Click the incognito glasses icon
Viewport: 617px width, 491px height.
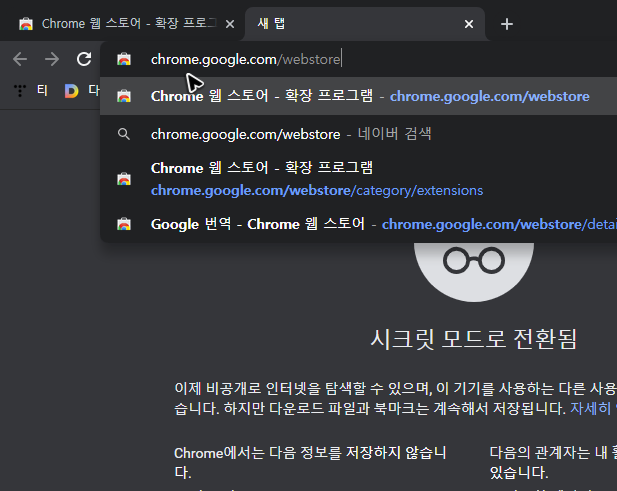pos(474,271)
